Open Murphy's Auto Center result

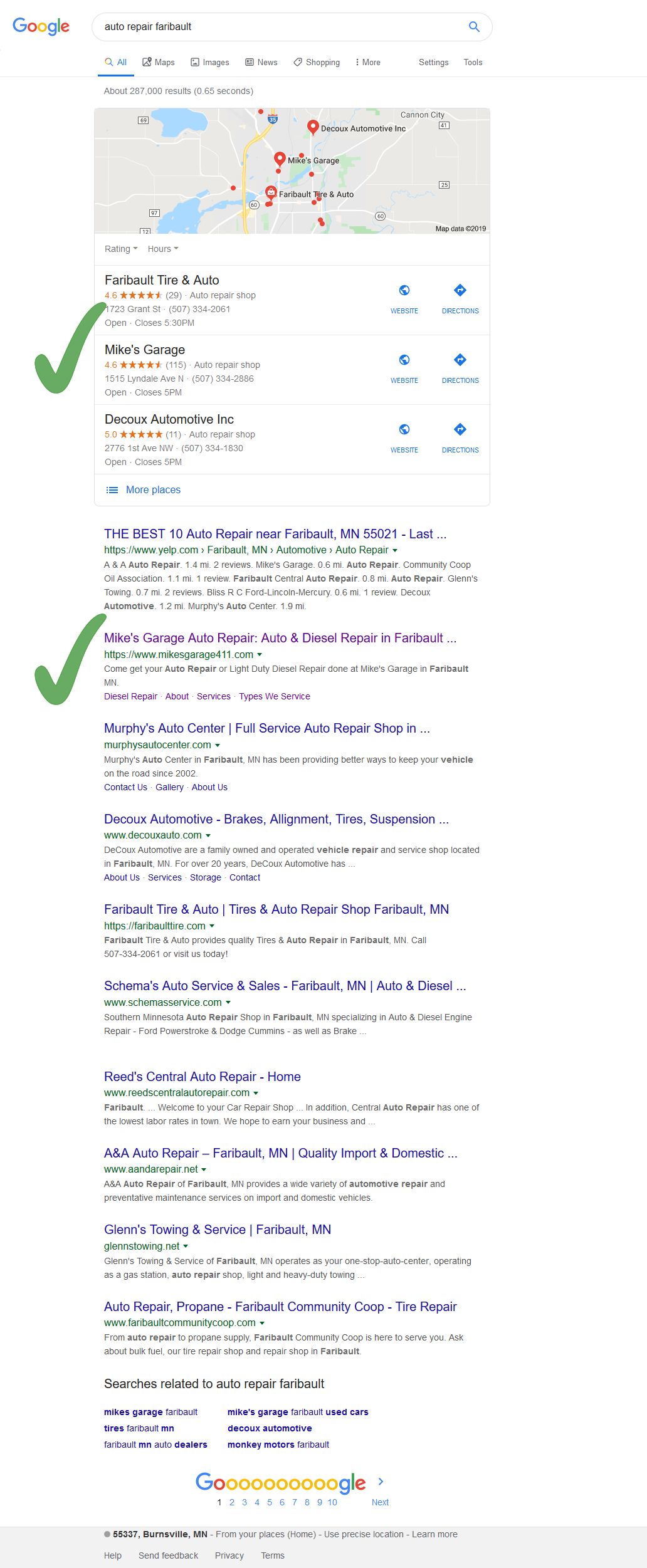(267, 728)
